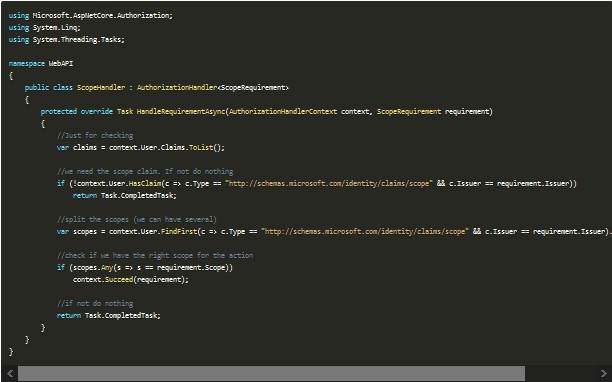Click the ScopeHandler class name
612x382 pixels.
(x=101, y=87)
